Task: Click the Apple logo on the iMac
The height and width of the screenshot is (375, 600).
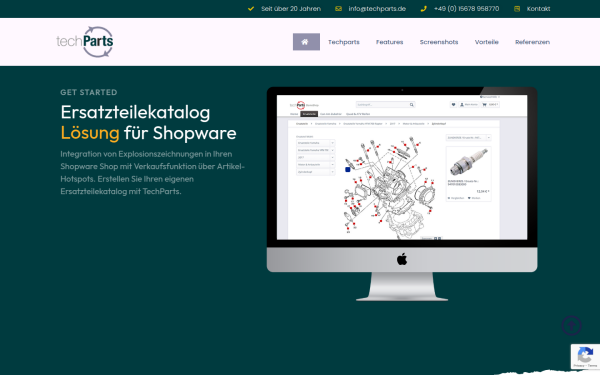Action: pos(402,259)
